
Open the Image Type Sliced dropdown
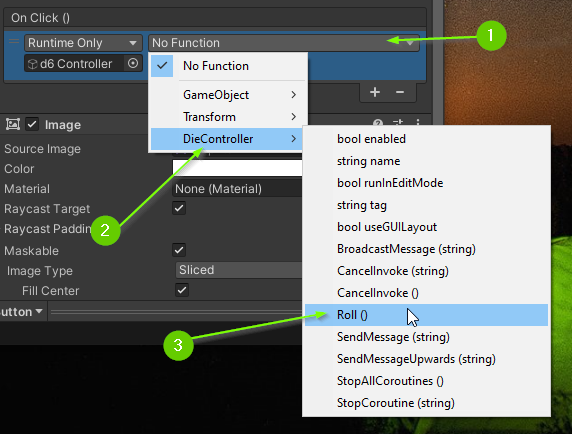[x=239, y=270]
